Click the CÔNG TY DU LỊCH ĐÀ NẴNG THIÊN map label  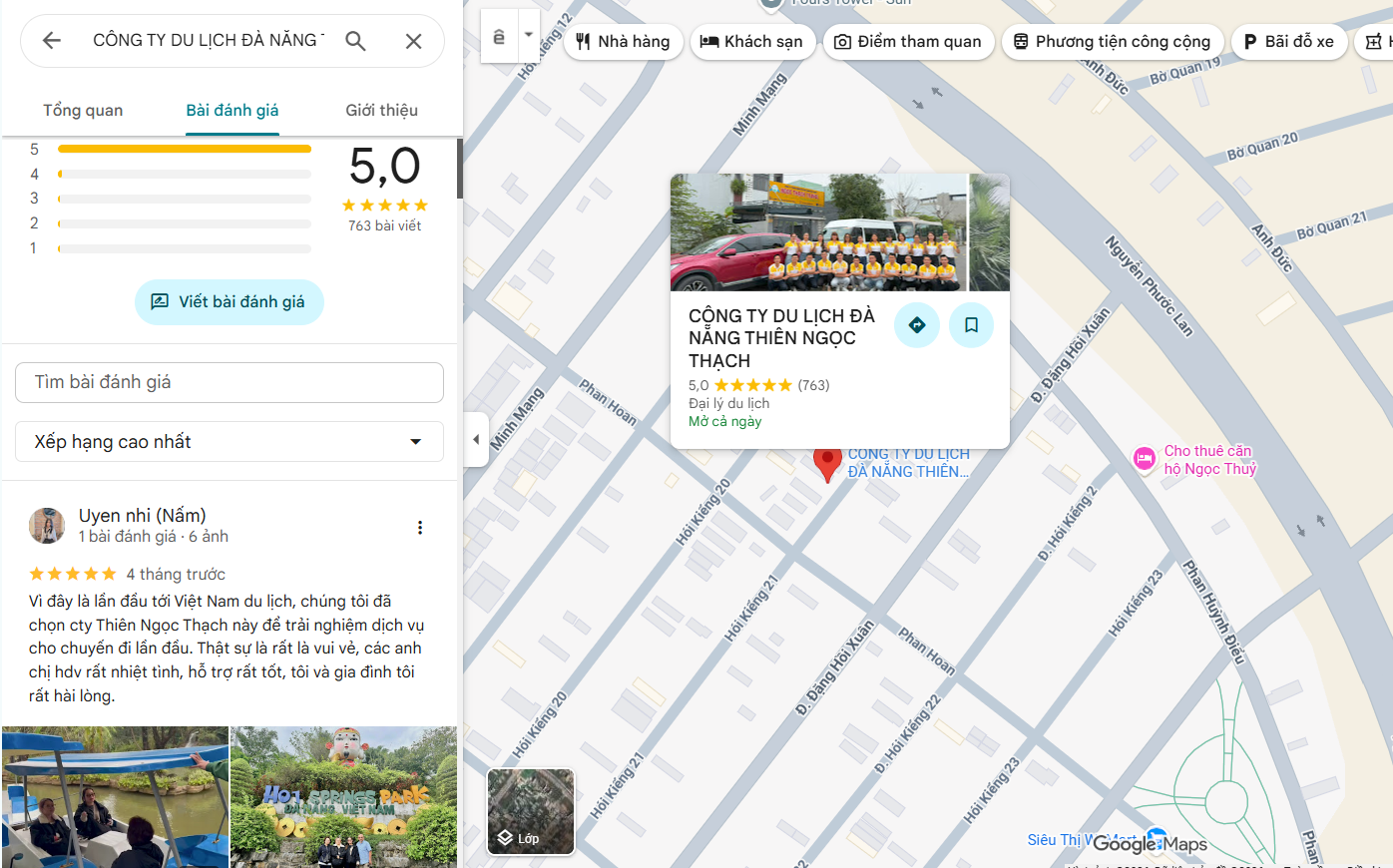tap(908, 463)
